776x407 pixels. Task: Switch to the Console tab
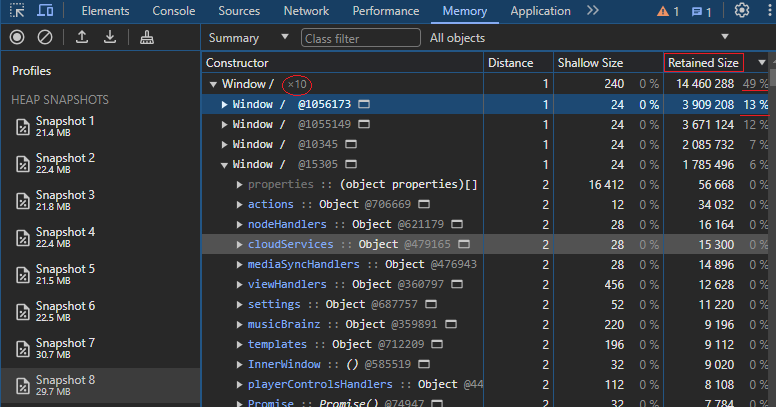click(174, 11)
